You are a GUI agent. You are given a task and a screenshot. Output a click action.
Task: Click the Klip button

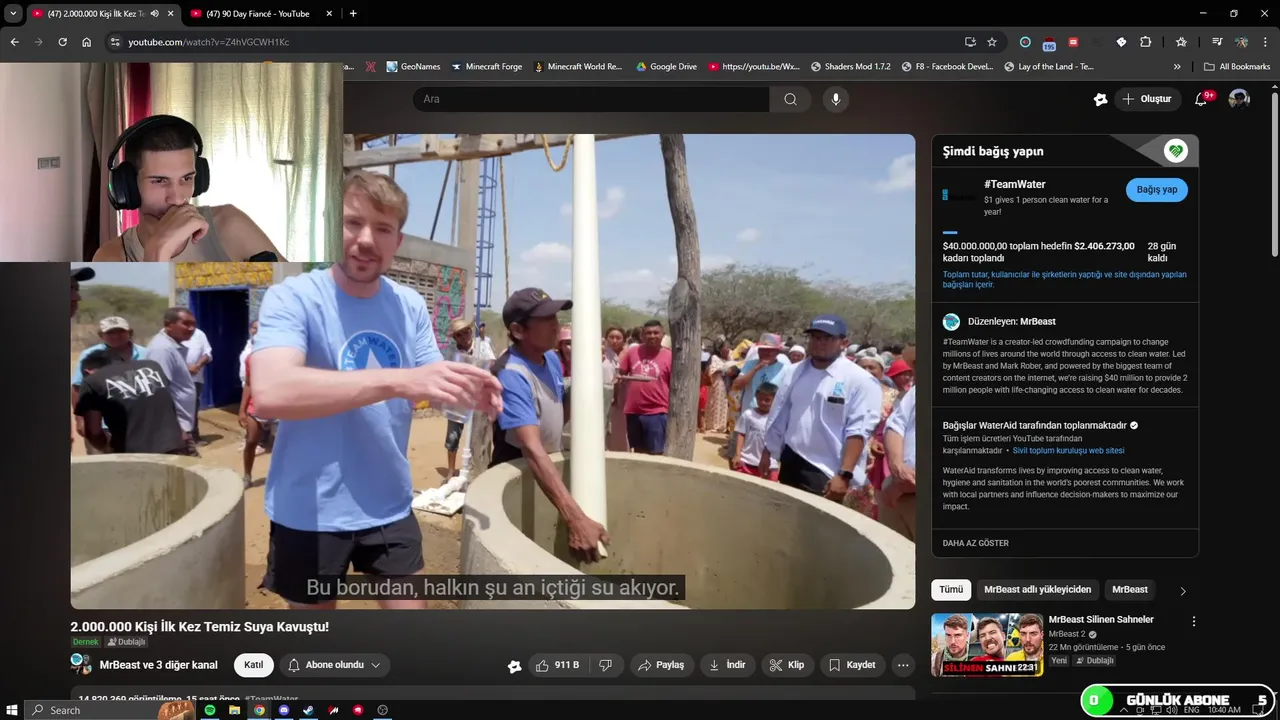tap(788, 665)
